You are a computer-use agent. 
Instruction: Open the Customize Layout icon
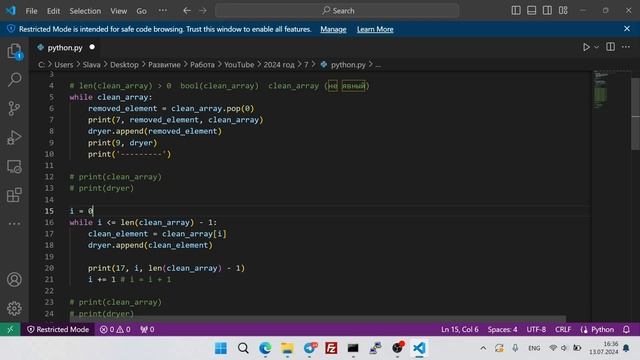click(563, 11)
